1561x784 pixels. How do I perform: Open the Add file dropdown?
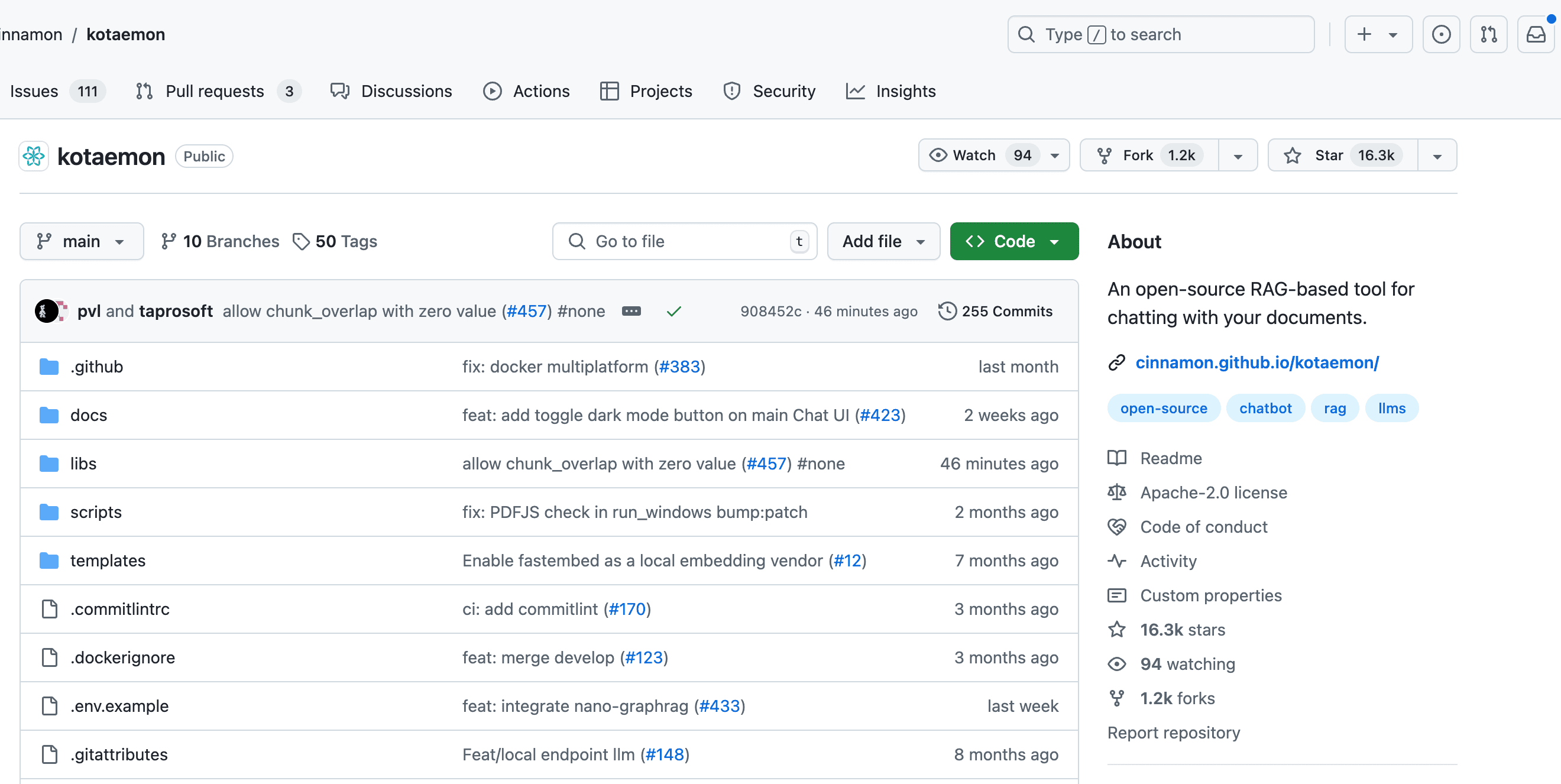tap(883, 241)
